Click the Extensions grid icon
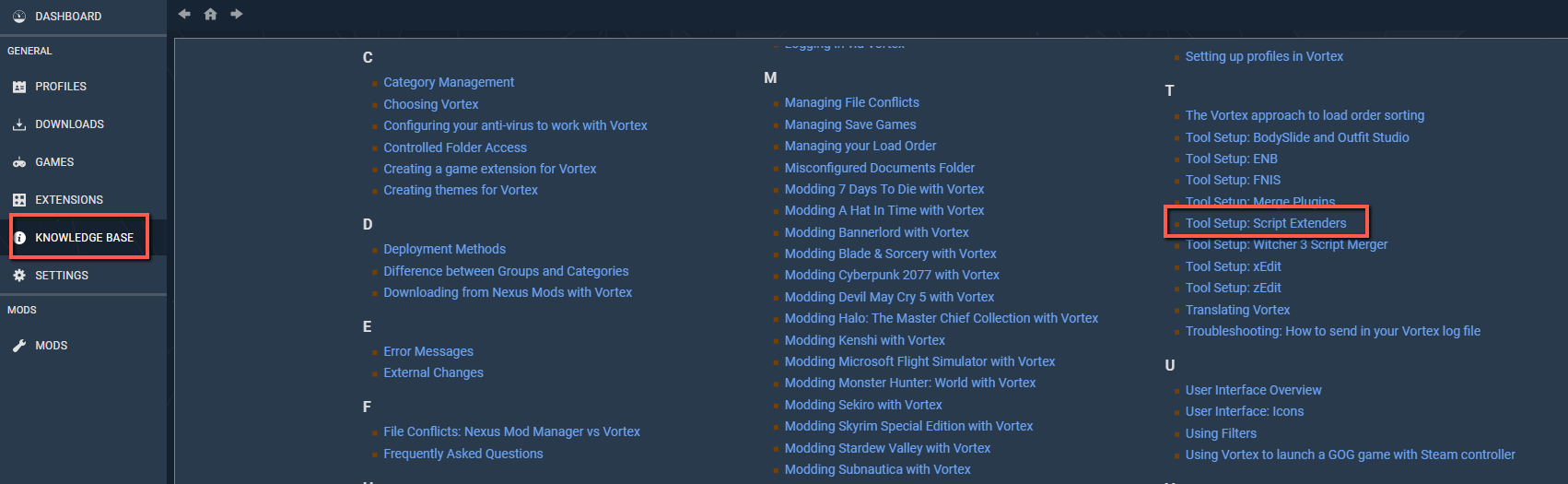 [x=19, y=200]
